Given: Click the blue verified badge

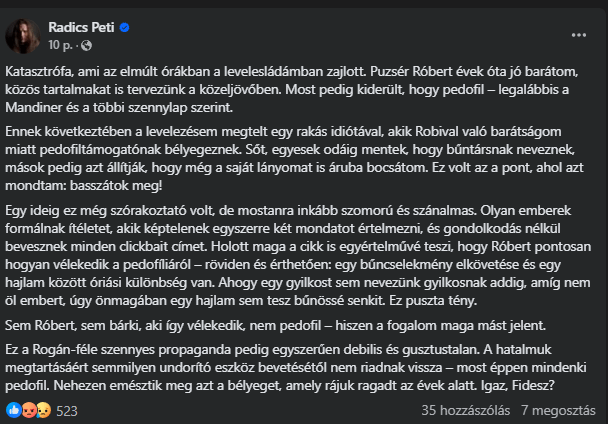Looking at the screenshot, I should click(124, 28).
